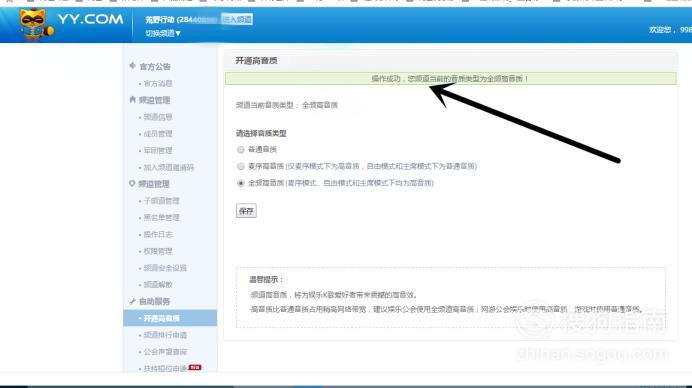Viewport: 692px width, 388px height.
Task: Open 权限管理 in the sidebar
Action: (x=158, y=251)
